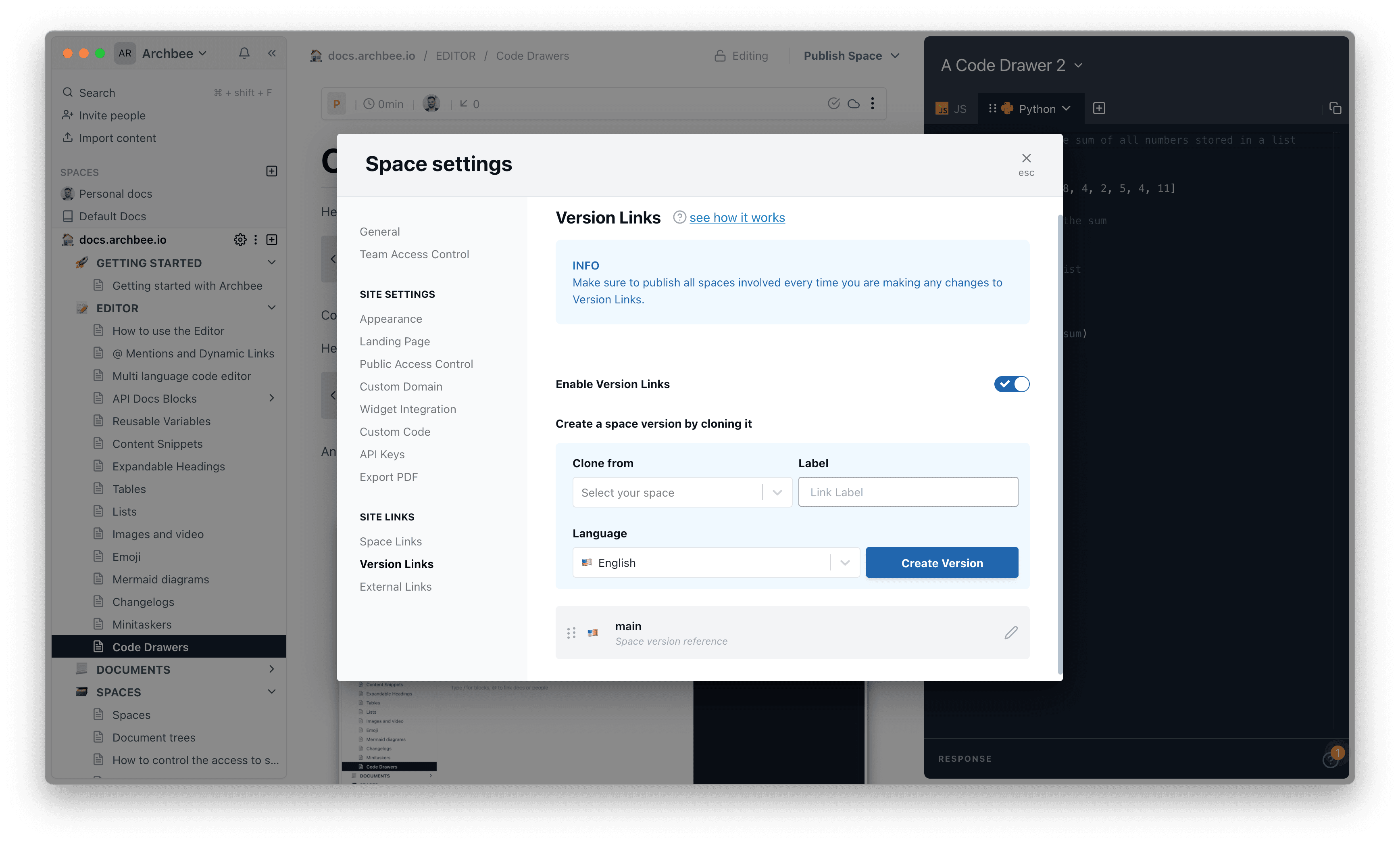Click the notifications bell icon
Image resolution: width=1400 pixels, height=844 pixels.
tap(244, 53)
